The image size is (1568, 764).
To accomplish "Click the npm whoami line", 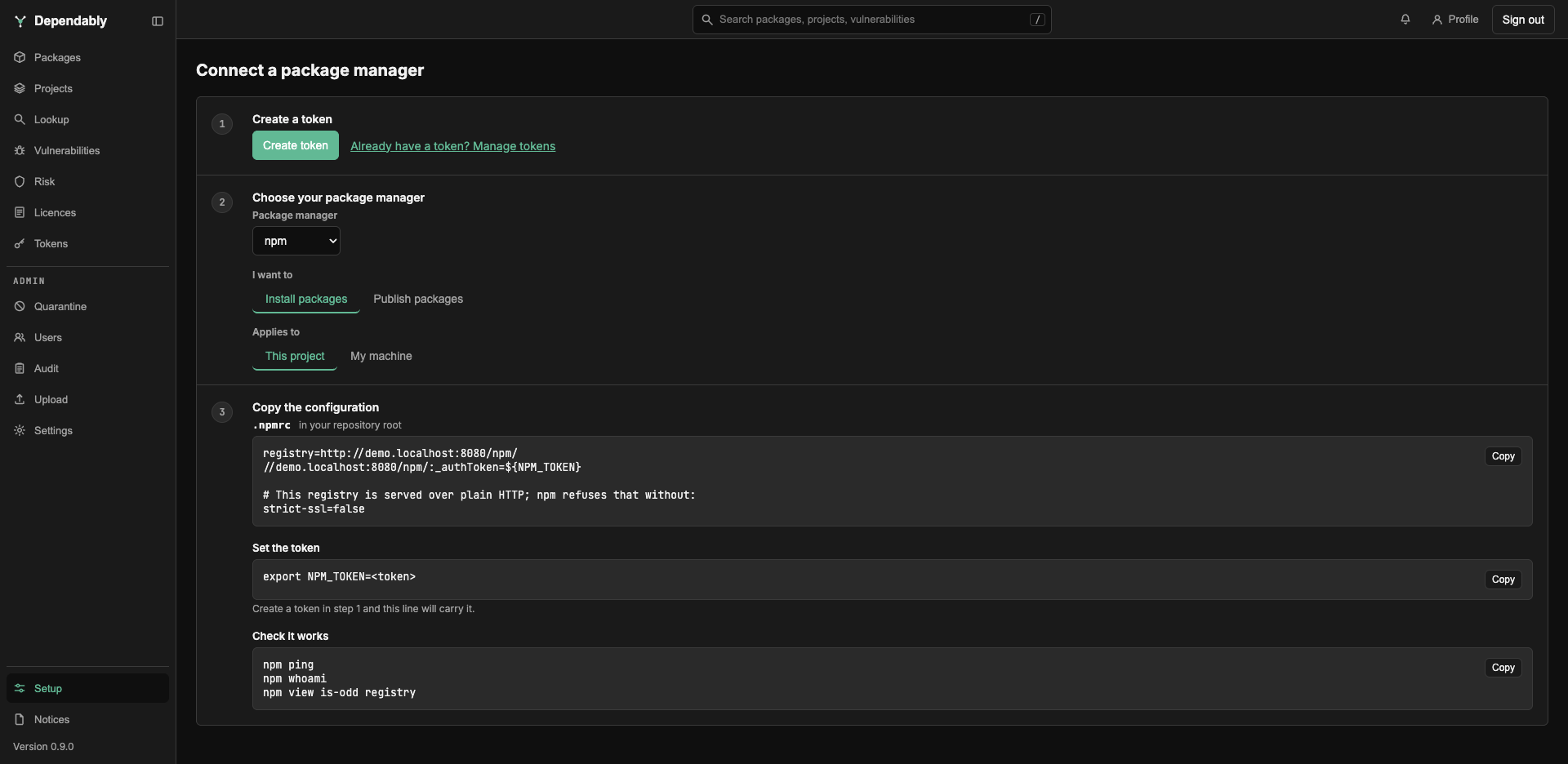I will click(295, 679).
